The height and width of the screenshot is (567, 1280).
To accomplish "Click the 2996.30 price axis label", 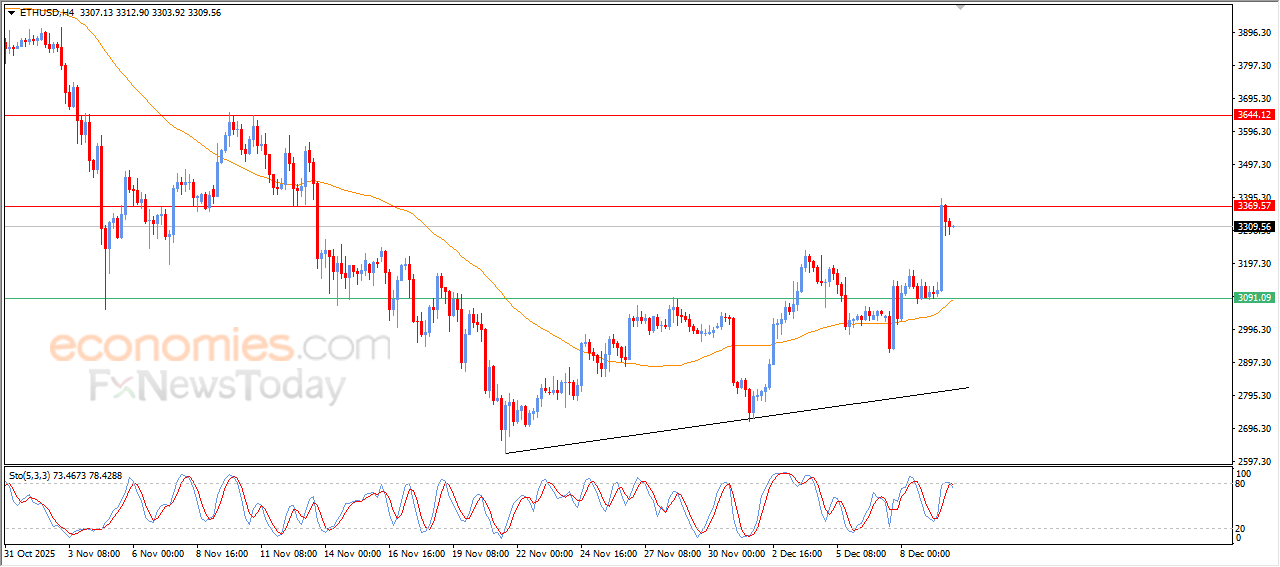I will click(1254, 330).
